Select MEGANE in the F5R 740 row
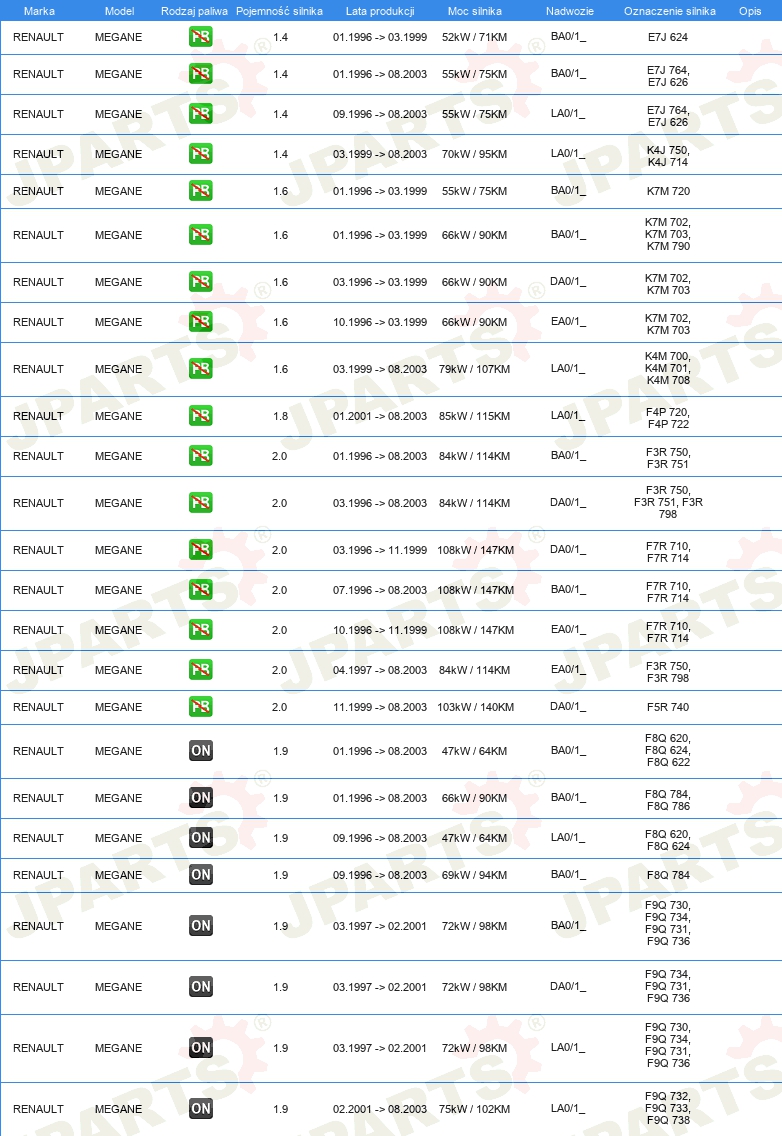Viewport: 782px width, 1136px height. coord(118,707)
